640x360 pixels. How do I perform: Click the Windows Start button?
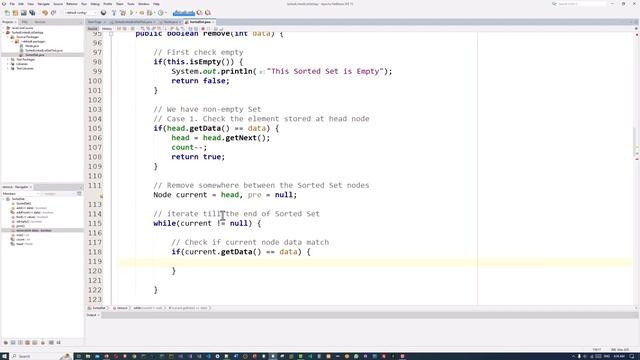4,356
